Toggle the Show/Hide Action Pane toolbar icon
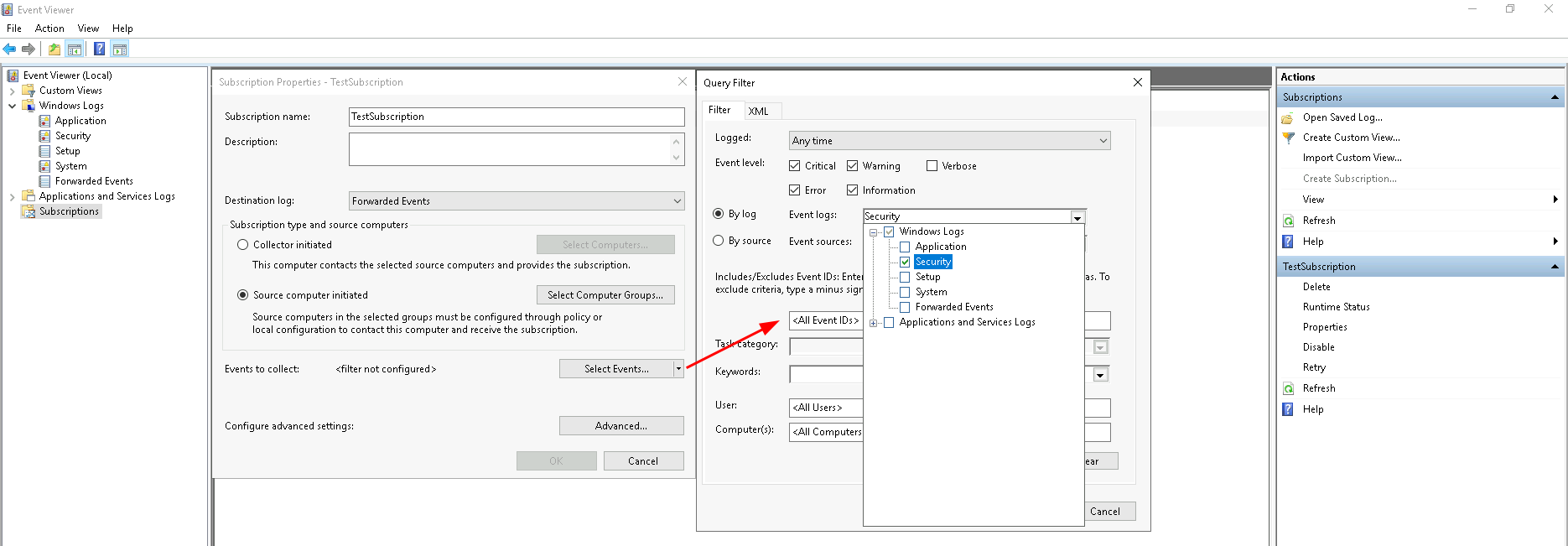1568x546 pixels. point(120,49)
